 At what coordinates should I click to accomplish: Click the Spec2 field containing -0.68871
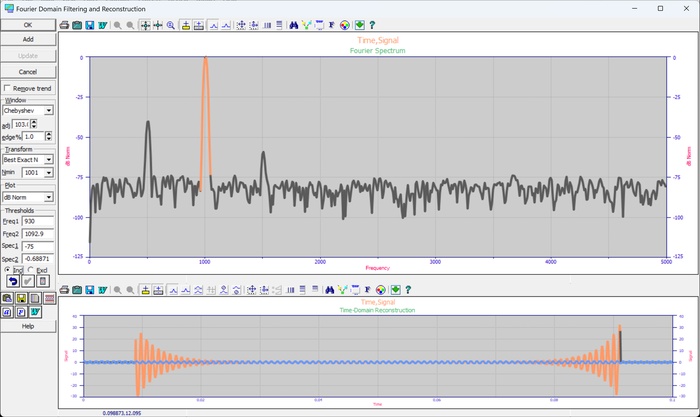[38, 259]
